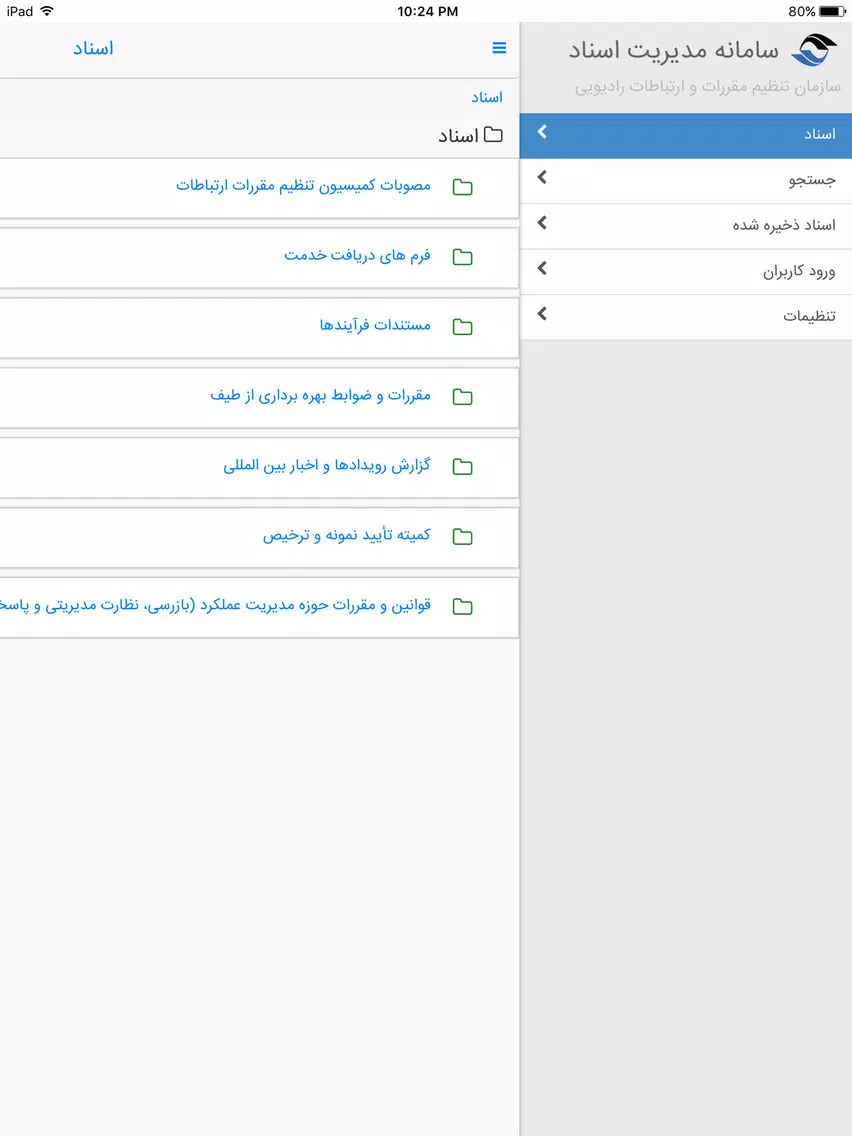Click folder icon beside مصوبات کمیسیون تنظیم مقررات ارتباطات
This screenshot has height=1136, width=852.
coord(462,187)
